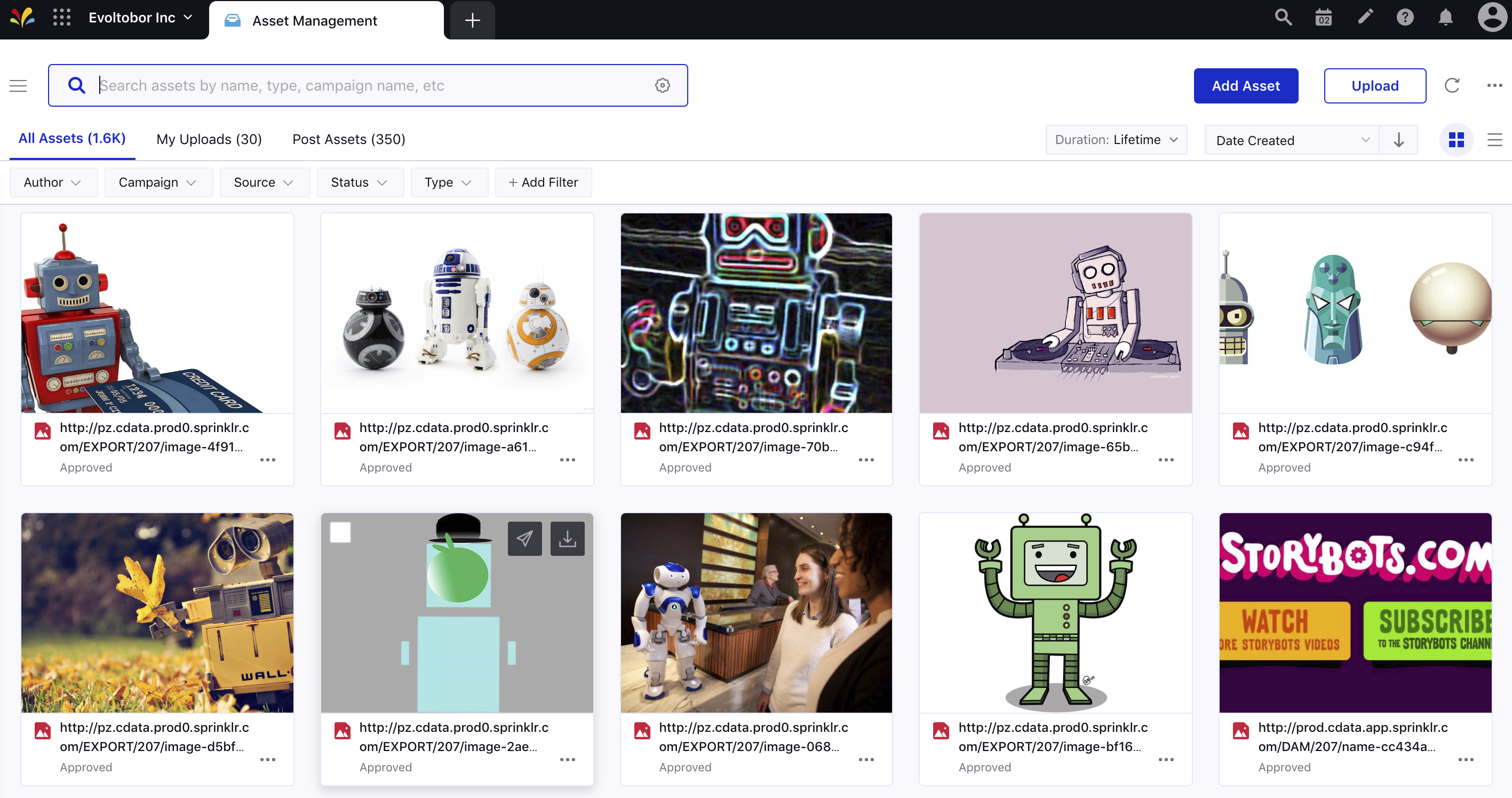Open a new tab with plus icon

(473, 20)
